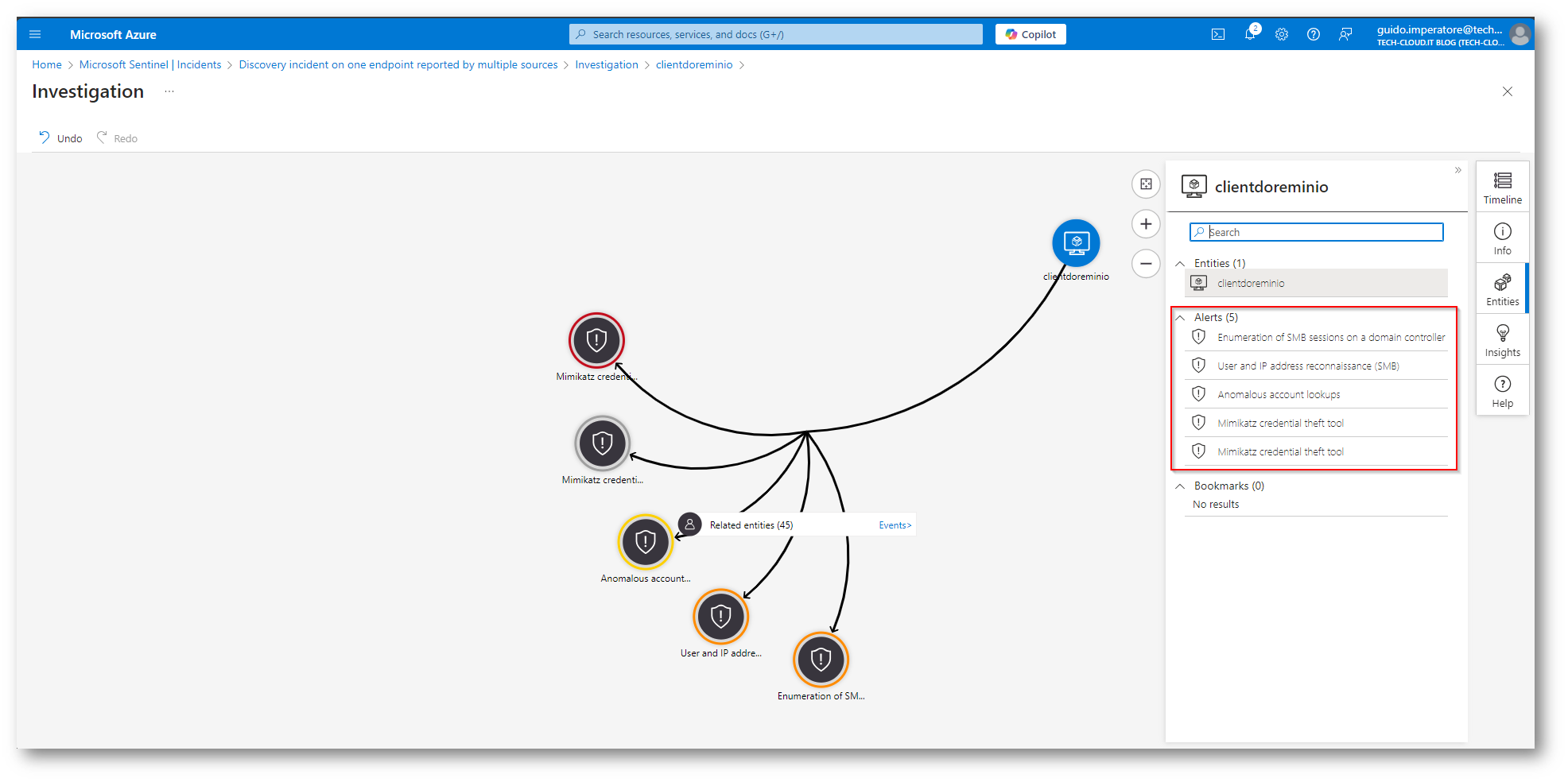Zoom out of the investigation graph

[x=1146, y=263]
